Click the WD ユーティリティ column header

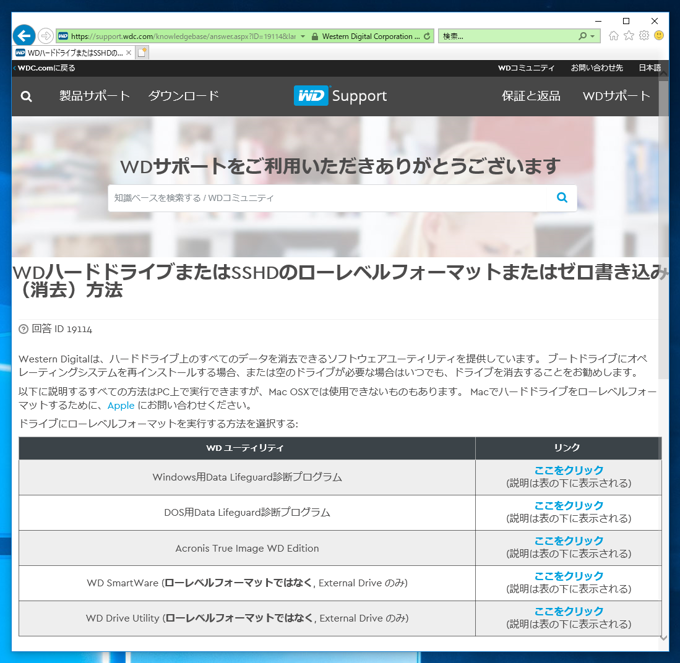pyautogui.click(x=247, y=448)
